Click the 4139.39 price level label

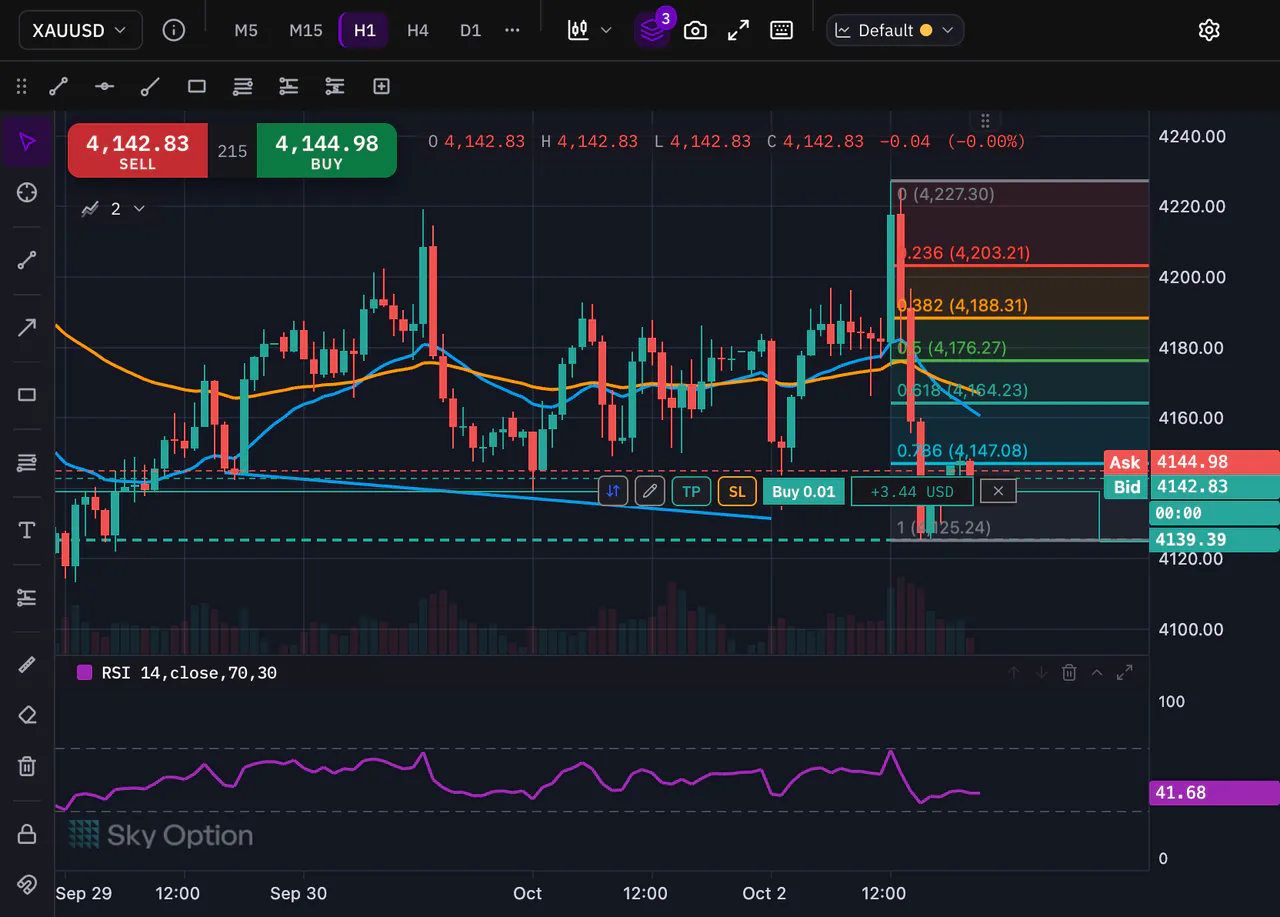click(1215, 540)
